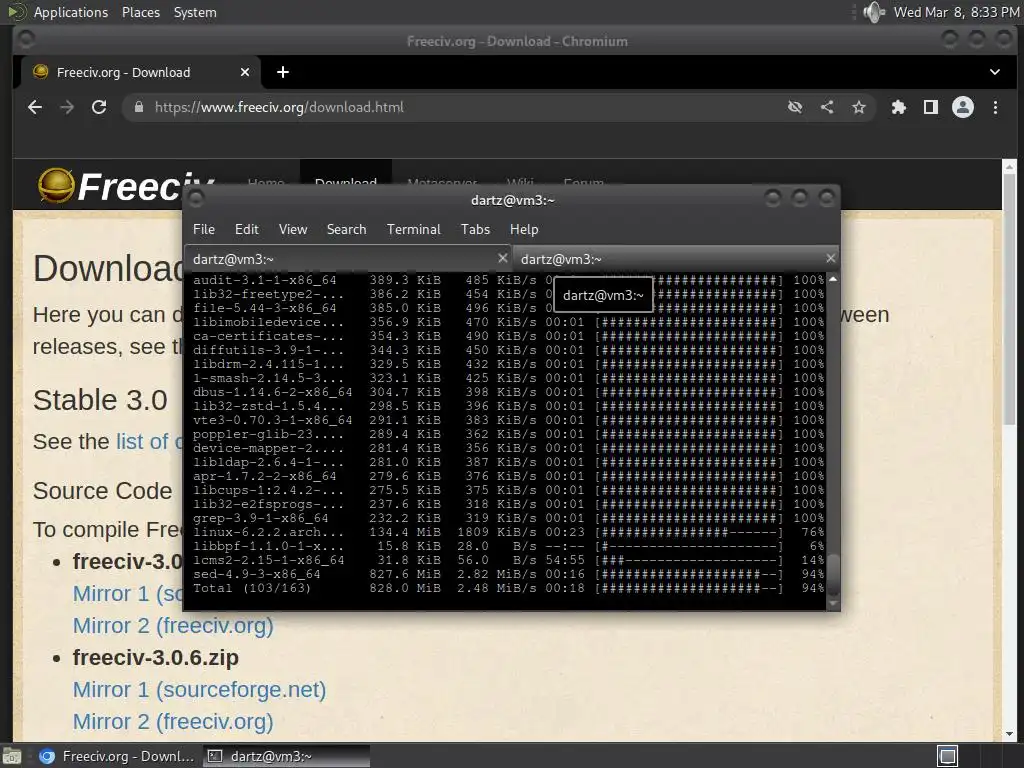The width and height of the screenshot is (1024, 768).
Task: Click the show desktop icon in bottom panel
Action: [12, 756]
